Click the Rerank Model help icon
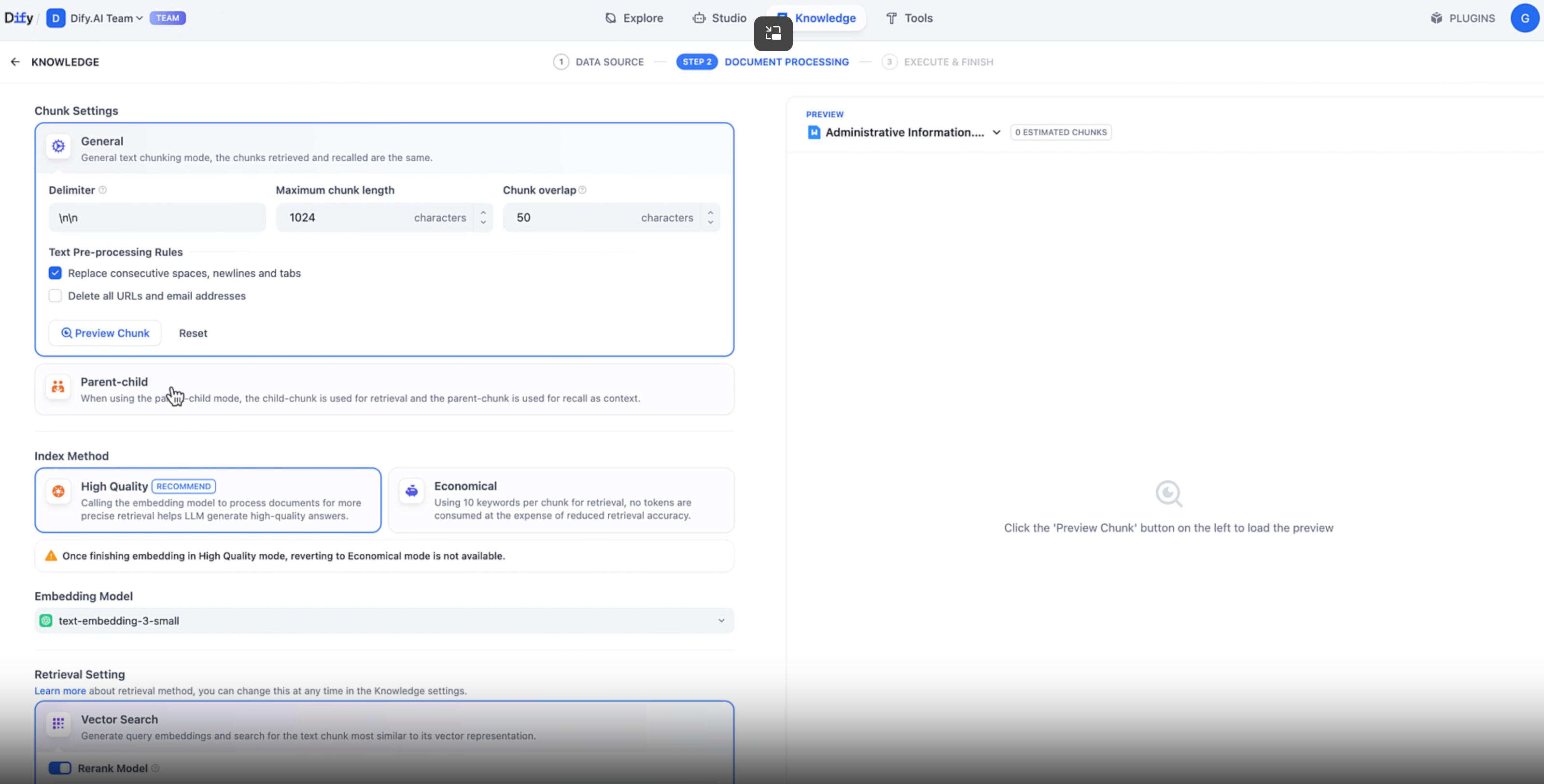This screenshot has width=1544, height=784. click(155, 768)
